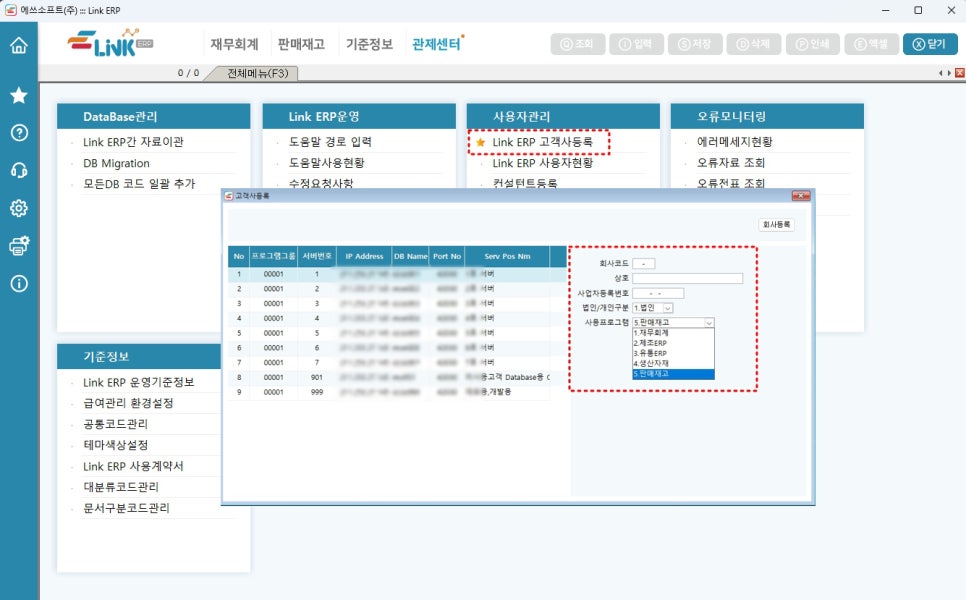Open Link ERP 고객사등록 menu entry

pos(542,142)
